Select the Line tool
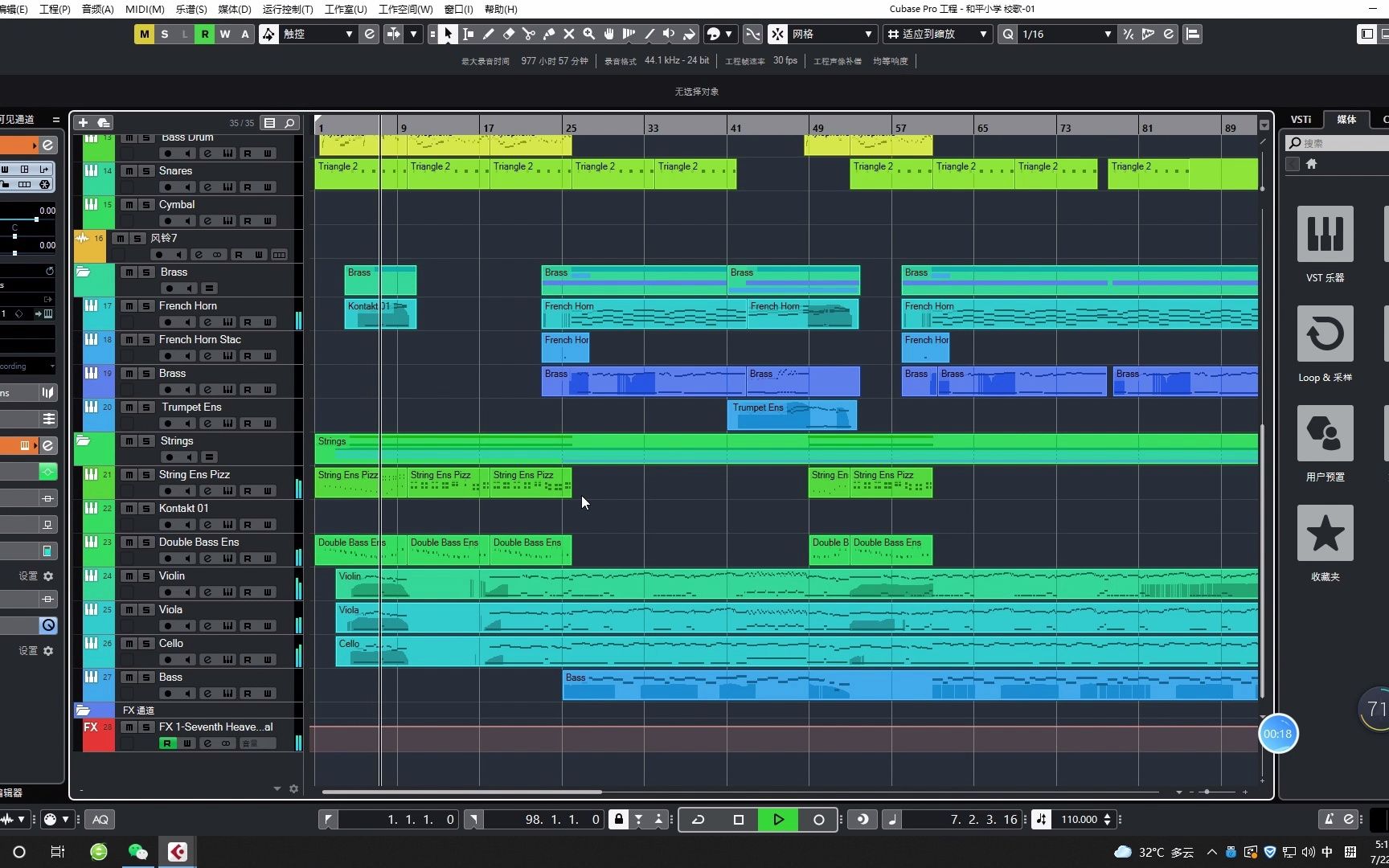This screenshot has width=1389, height=868. (x=649, y=34)
